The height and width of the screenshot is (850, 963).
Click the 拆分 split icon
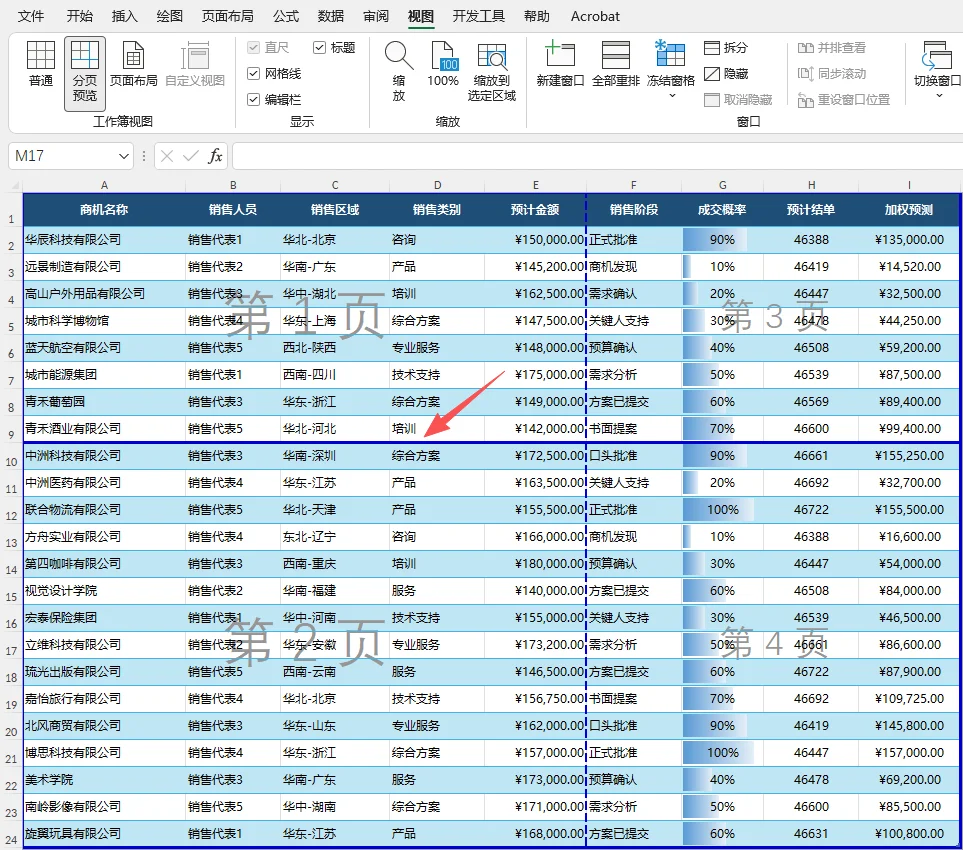click(712, 48)
